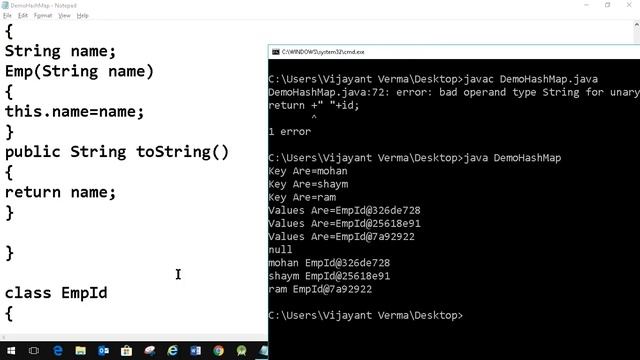Launch Google Chrome from the taskbar
The width and height of the screenshot is (640, 360).
[x=218, y=351]
